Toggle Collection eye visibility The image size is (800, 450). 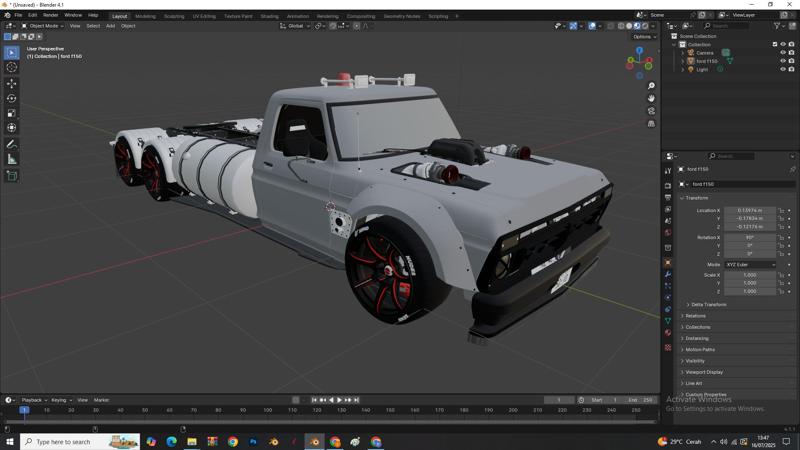(783, 44)
